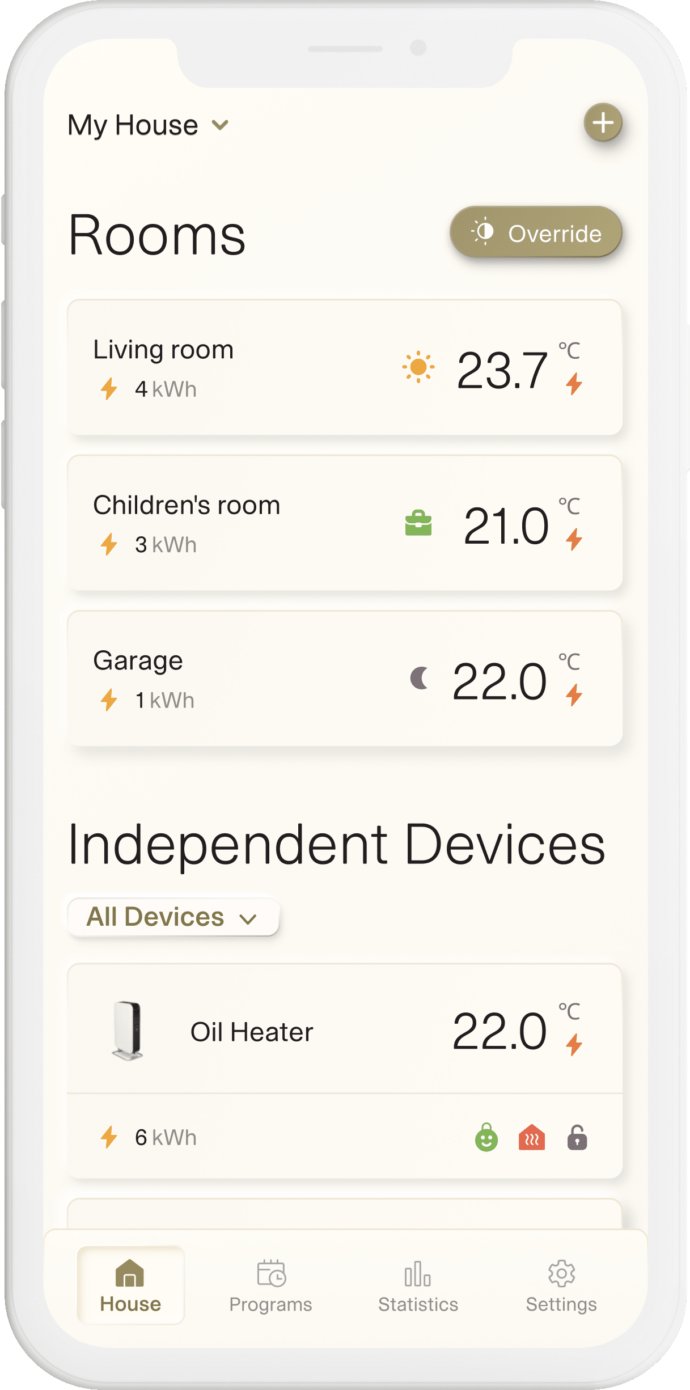The image size is (690, 1390).
Task: Click the lightning icon beside 6 kWh
Action: pyautogui.click(x=109, y=1137)
